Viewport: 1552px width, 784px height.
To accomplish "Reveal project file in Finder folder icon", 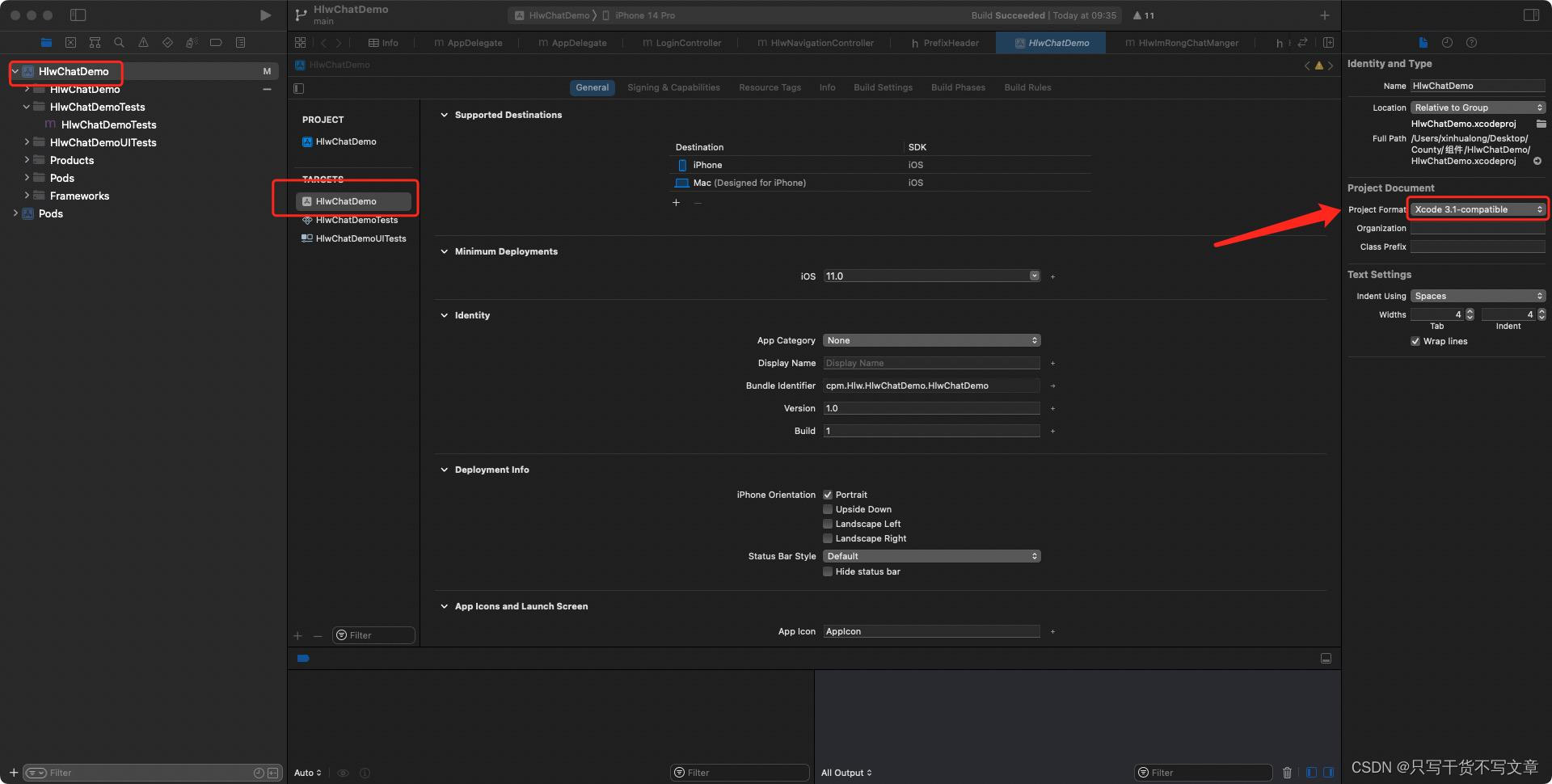I will pos(1541,124).
